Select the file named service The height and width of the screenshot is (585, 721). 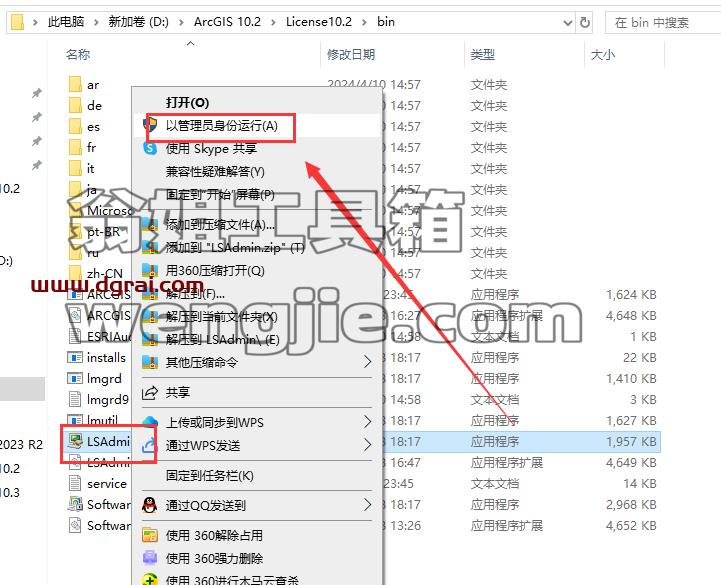[107, 484]
